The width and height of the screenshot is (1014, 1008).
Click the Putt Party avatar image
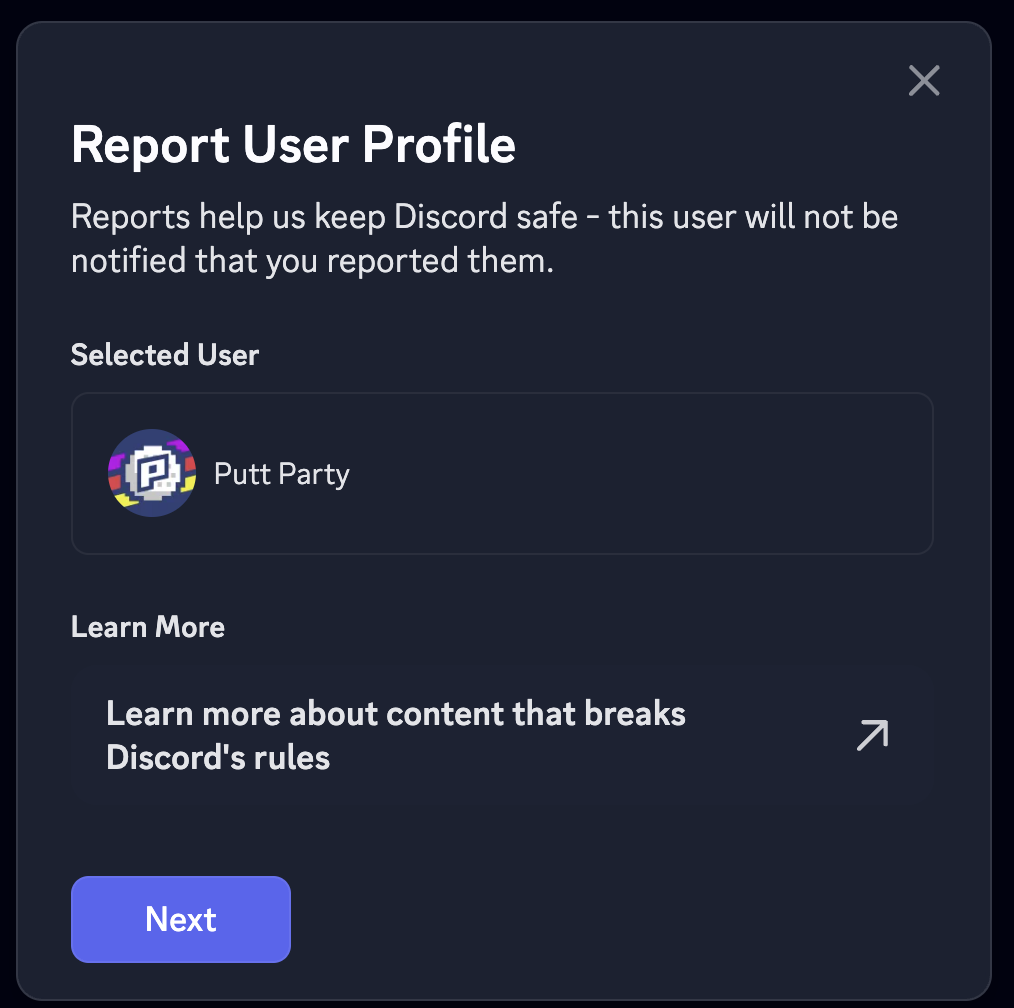click(x=152, y=473)
